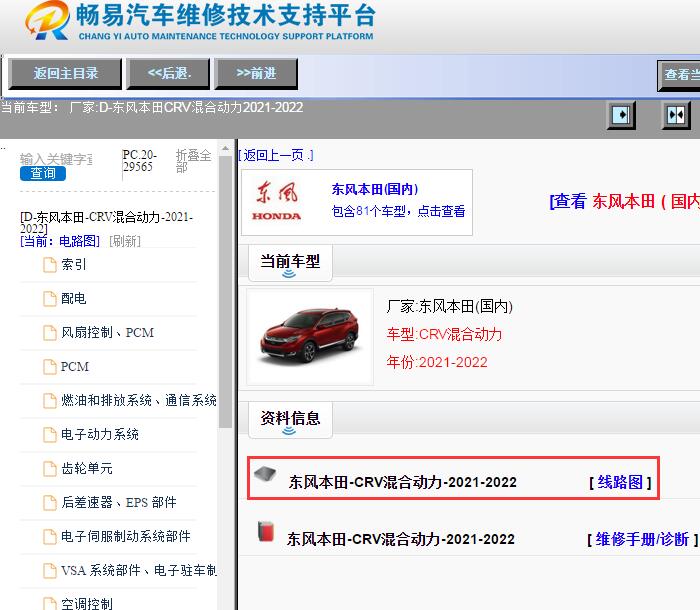Image resolution: width=700 pixels, height=610 pixels.
Task: Open 电子动力系统 tree item
Action: [x=100, y=435]
